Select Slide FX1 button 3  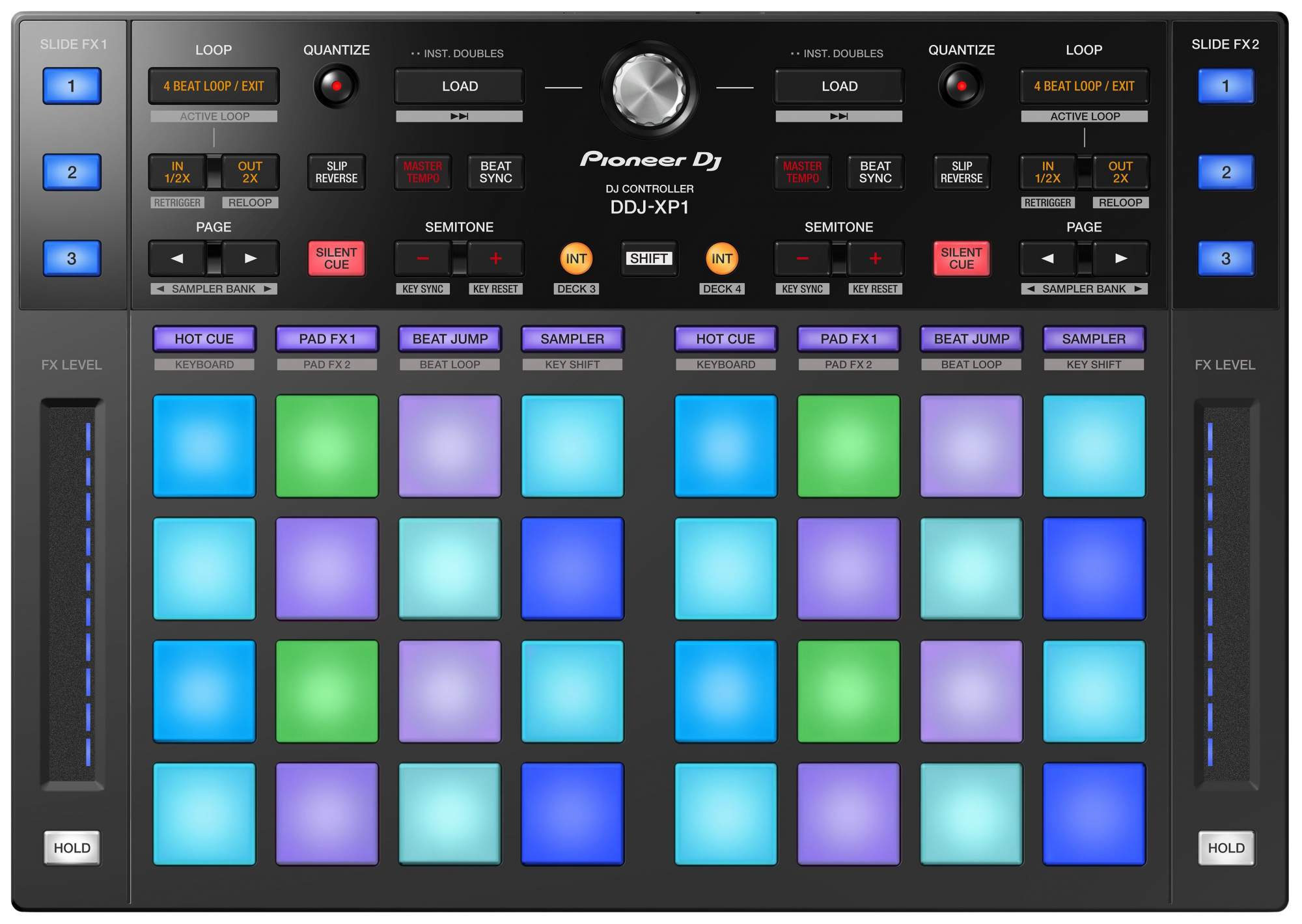(72, 258)
